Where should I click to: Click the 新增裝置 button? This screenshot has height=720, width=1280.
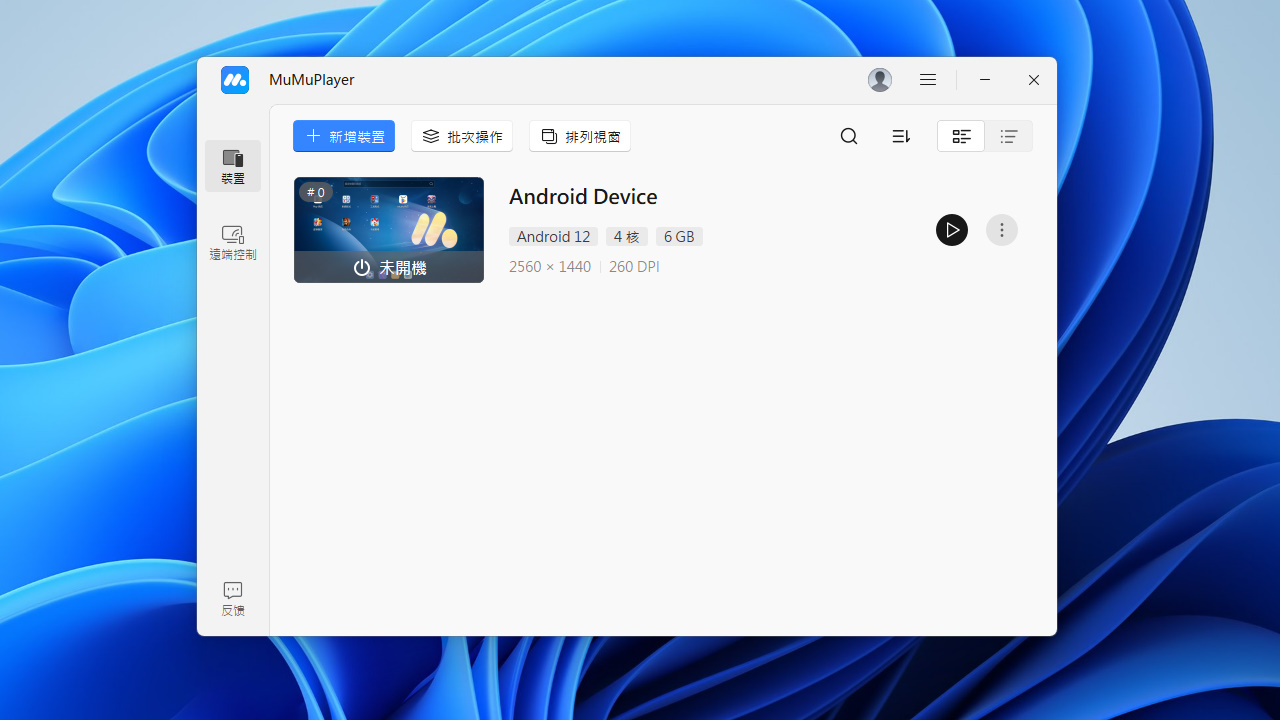pyautogui.click(x=344, y=136)
